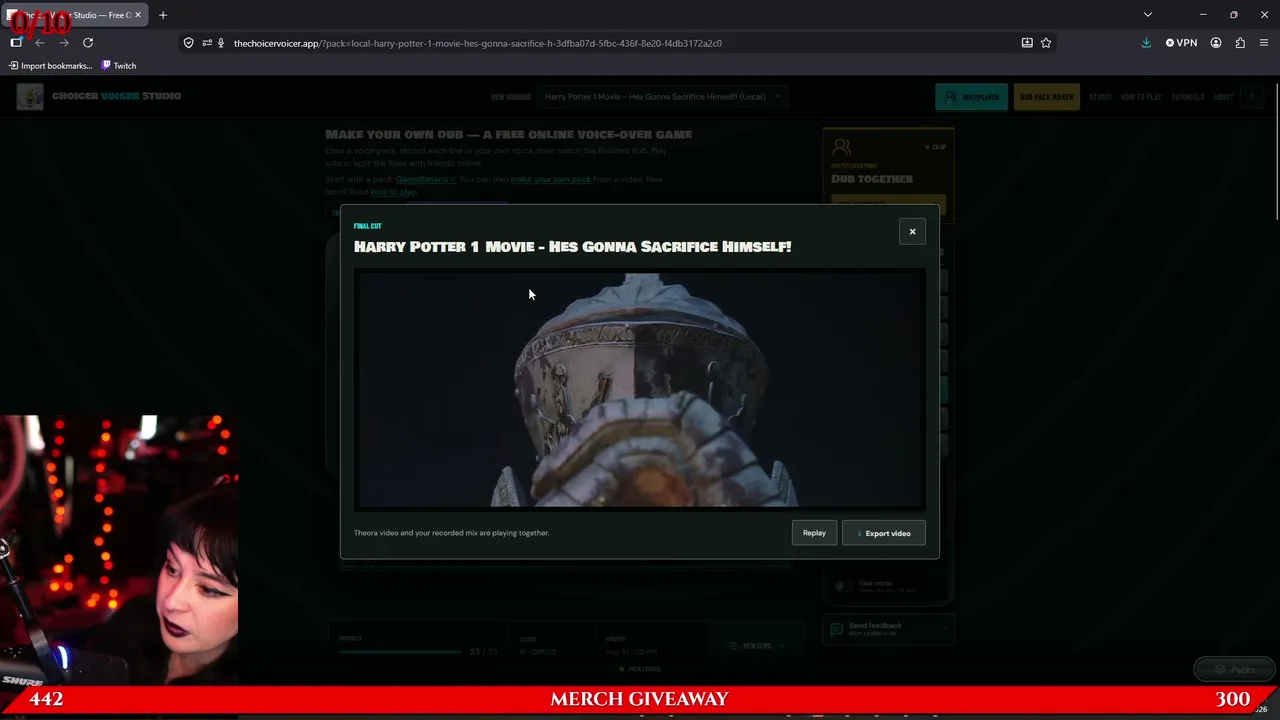The image size is (1280, 720).
Task: Click the final cut video preview
Action: pos(640,389)
